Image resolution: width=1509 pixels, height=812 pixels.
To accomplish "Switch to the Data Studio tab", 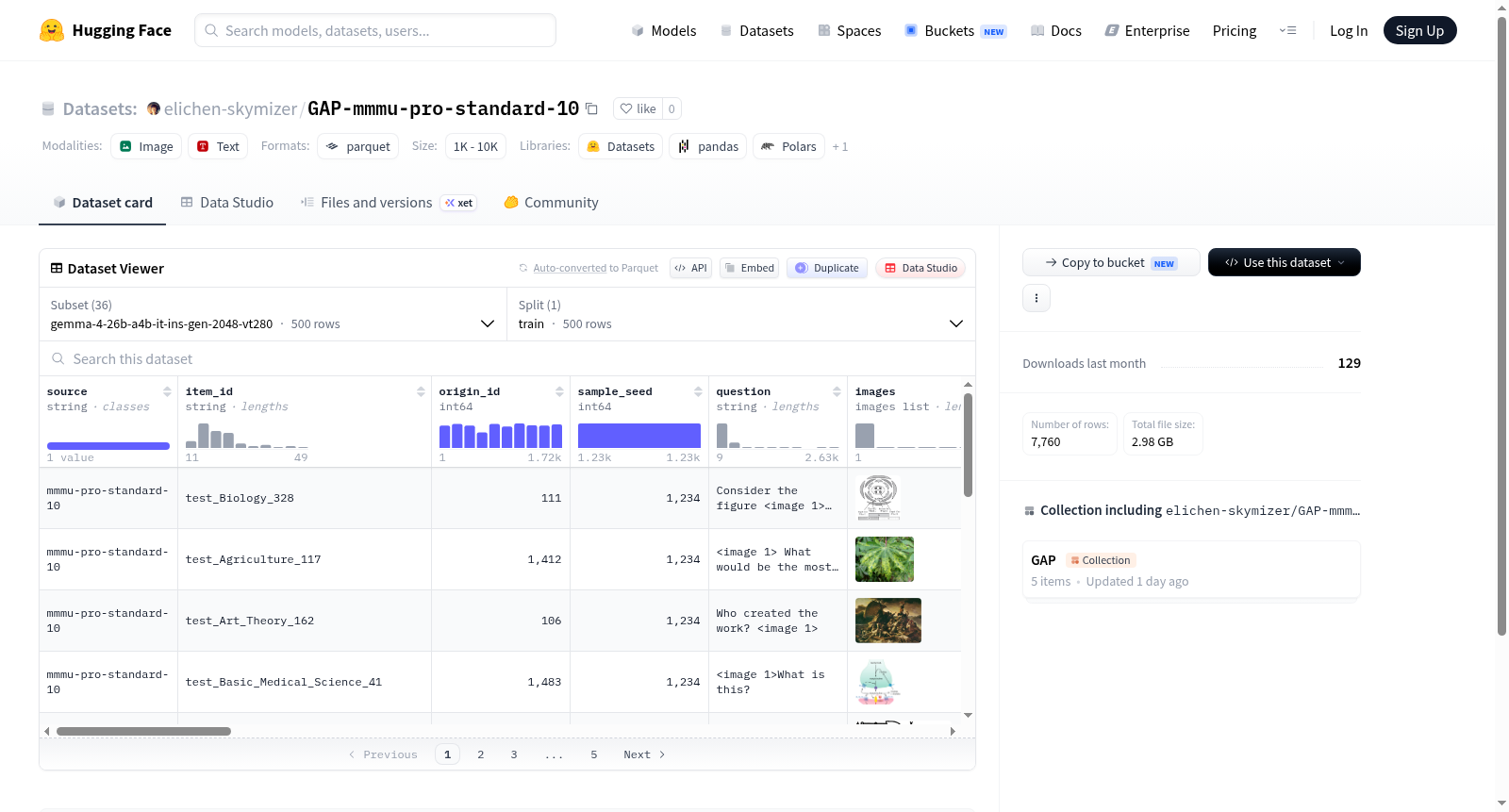I will (x=227, y=203).
